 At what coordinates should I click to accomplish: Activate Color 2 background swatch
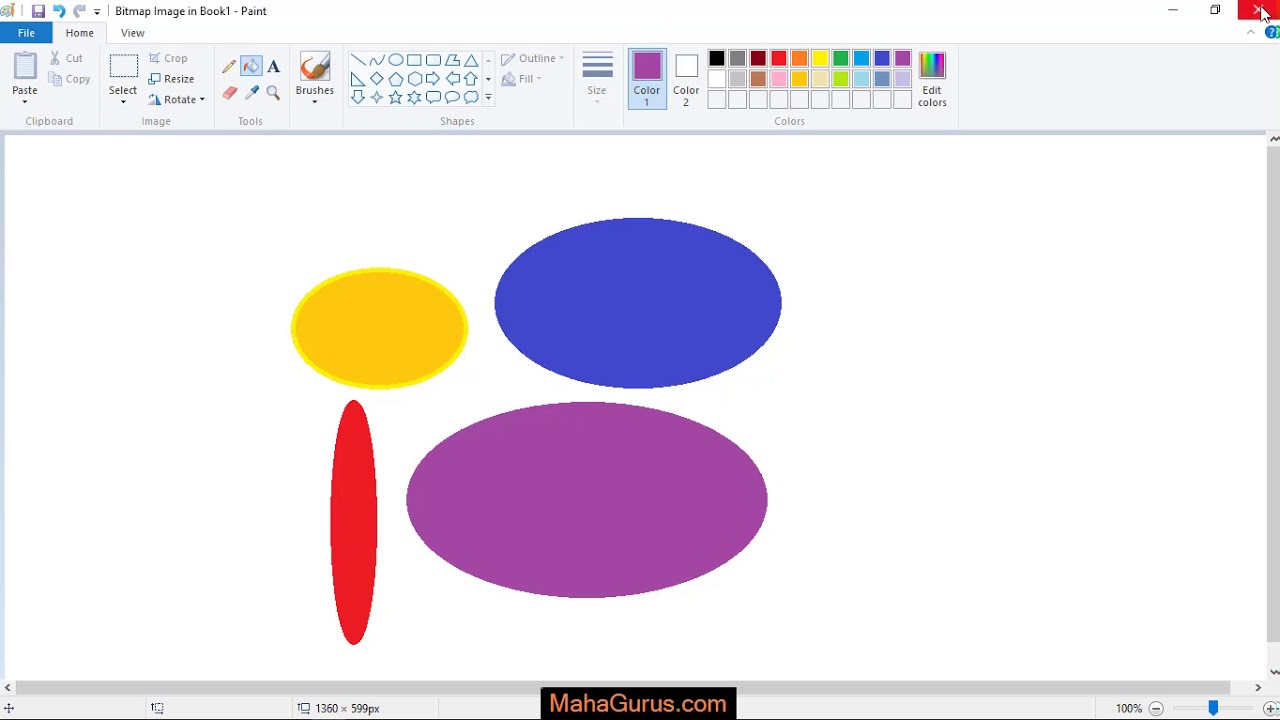[686, 79]
